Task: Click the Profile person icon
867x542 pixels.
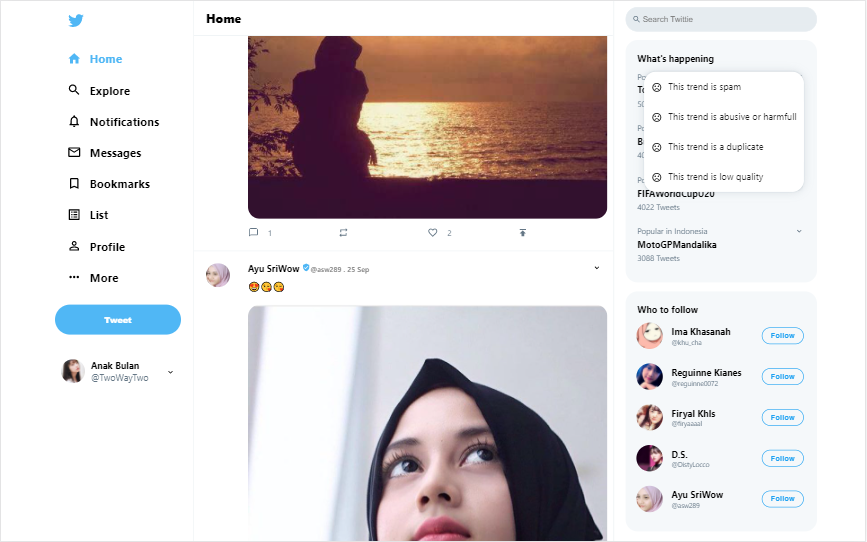Action: pyautogui.click(x=74, y=246)
